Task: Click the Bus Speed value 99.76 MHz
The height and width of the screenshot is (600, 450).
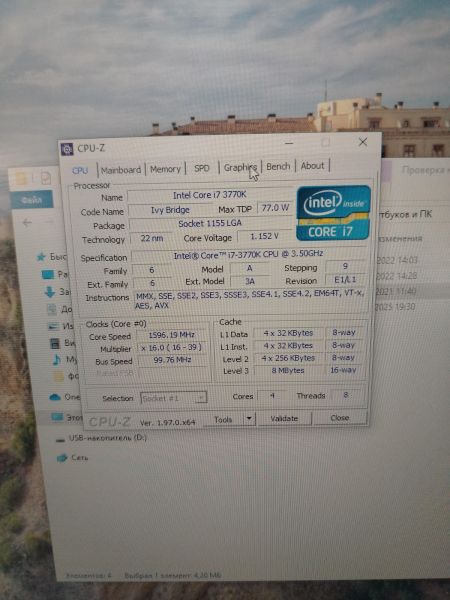Action: click(x=172, y=360)
